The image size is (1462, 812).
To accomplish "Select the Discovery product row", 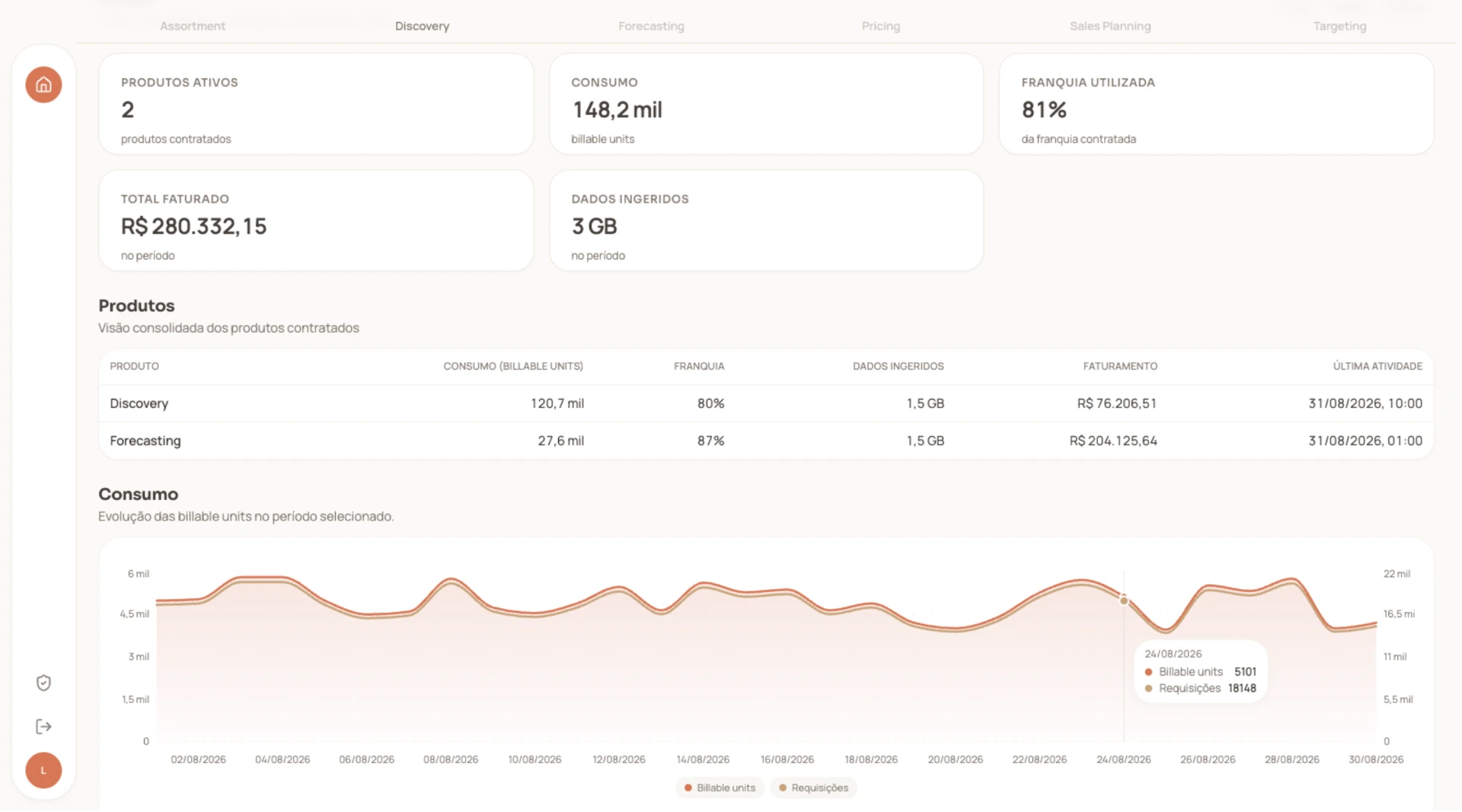I will pos(766,403).
